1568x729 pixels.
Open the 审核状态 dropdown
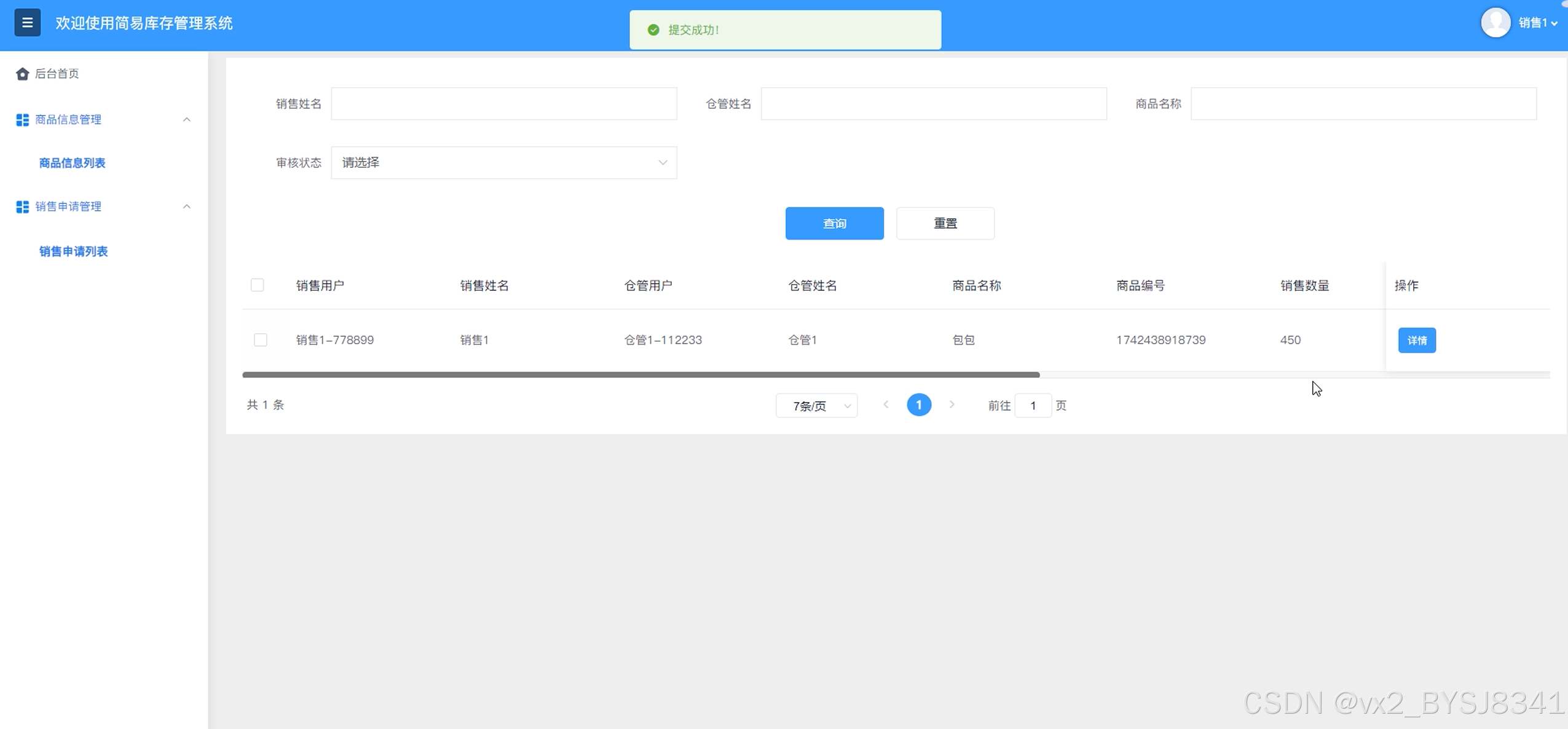tap(503, 162)
